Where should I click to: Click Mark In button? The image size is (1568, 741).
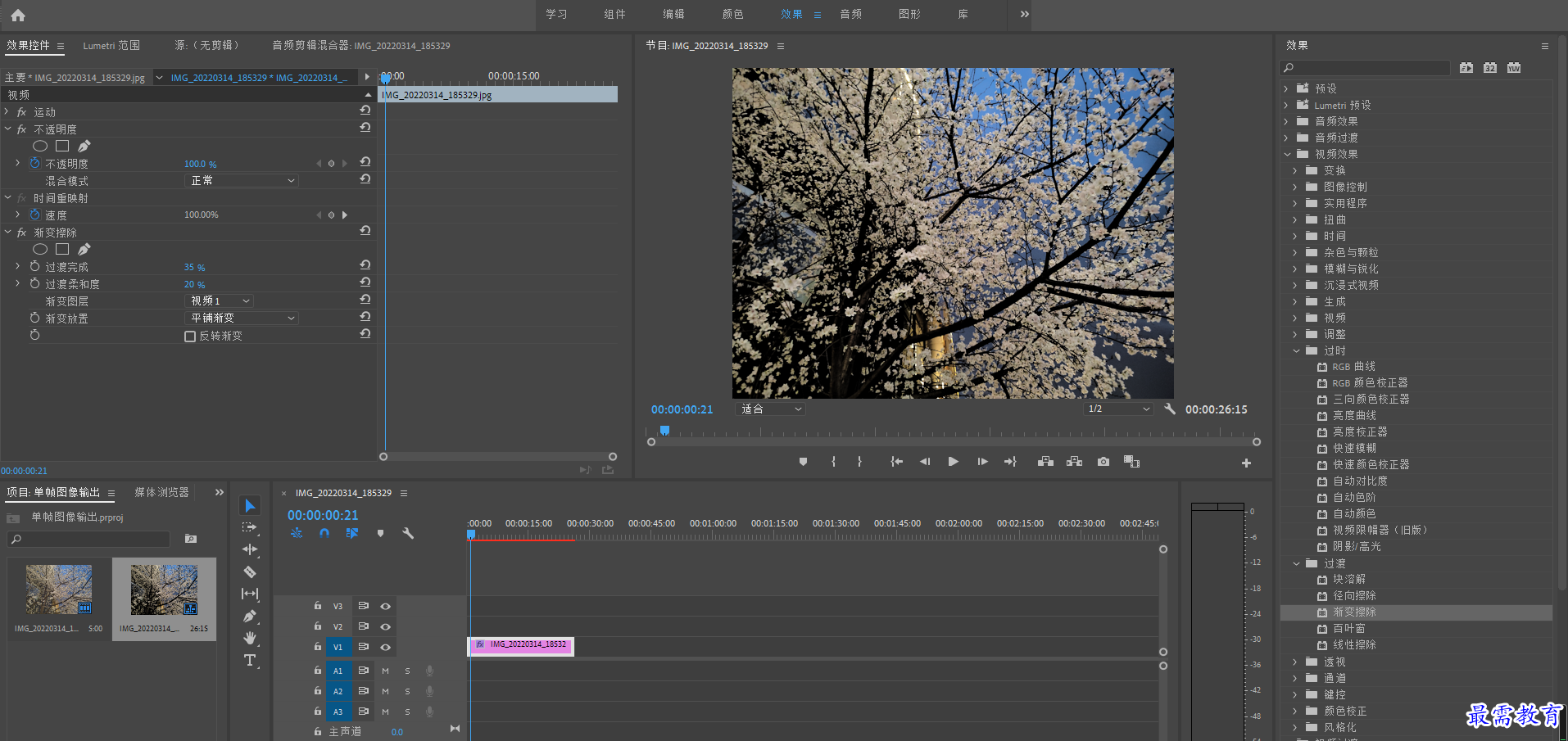[833, 462]
